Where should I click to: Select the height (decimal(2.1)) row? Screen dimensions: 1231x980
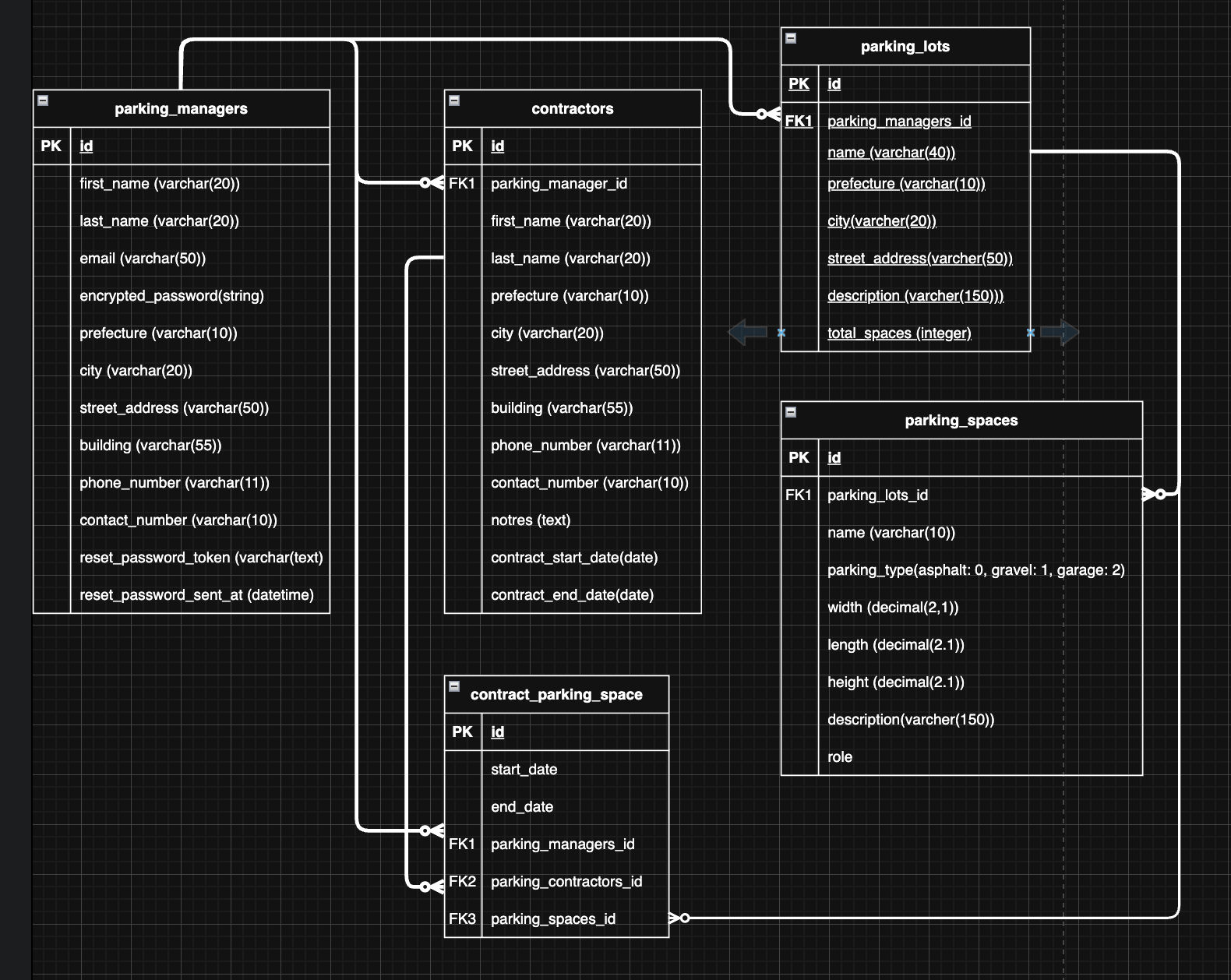pos(961,682)
